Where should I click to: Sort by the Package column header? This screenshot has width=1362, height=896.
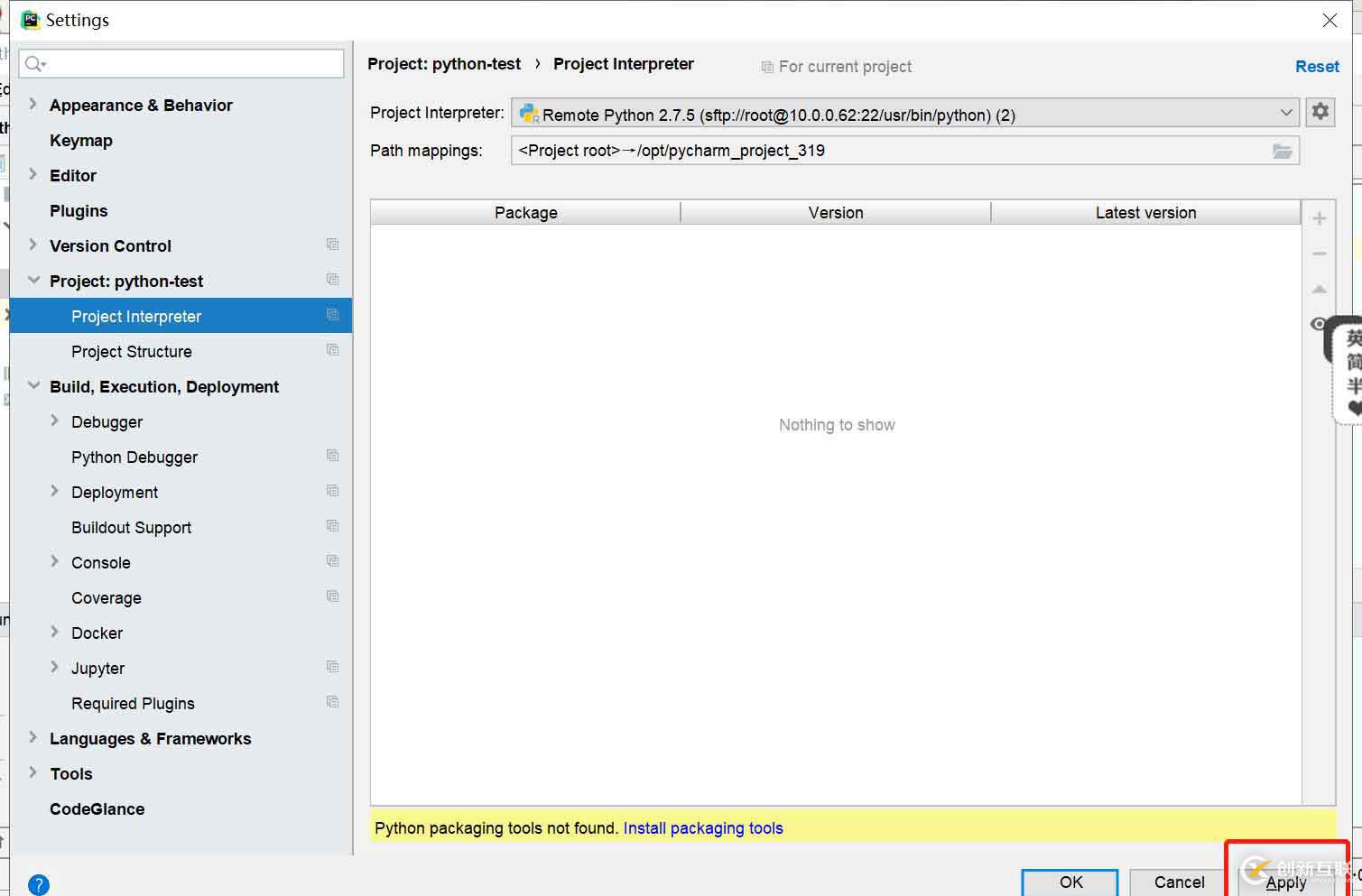pyautogui.click(x=525, y=213)
